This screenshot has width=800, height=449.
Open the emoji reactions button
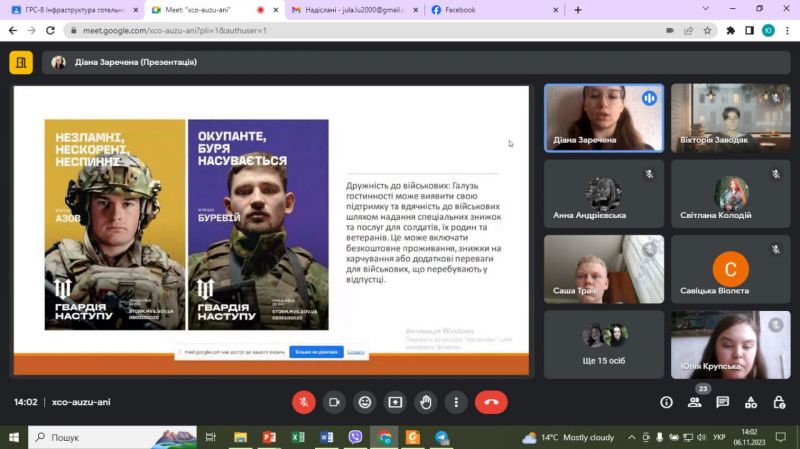coord(365,402)
